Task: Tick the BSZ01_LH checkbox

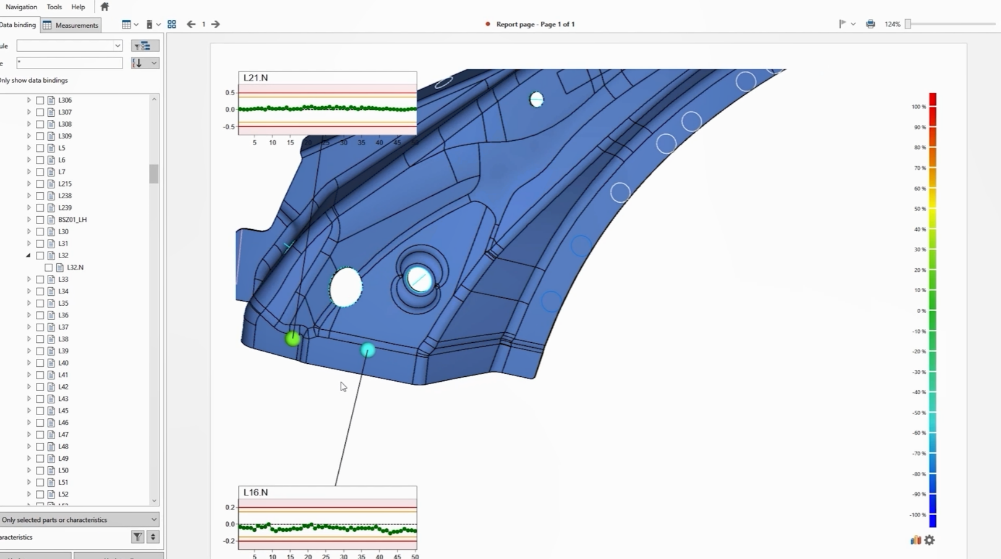Action: [40, 220]
